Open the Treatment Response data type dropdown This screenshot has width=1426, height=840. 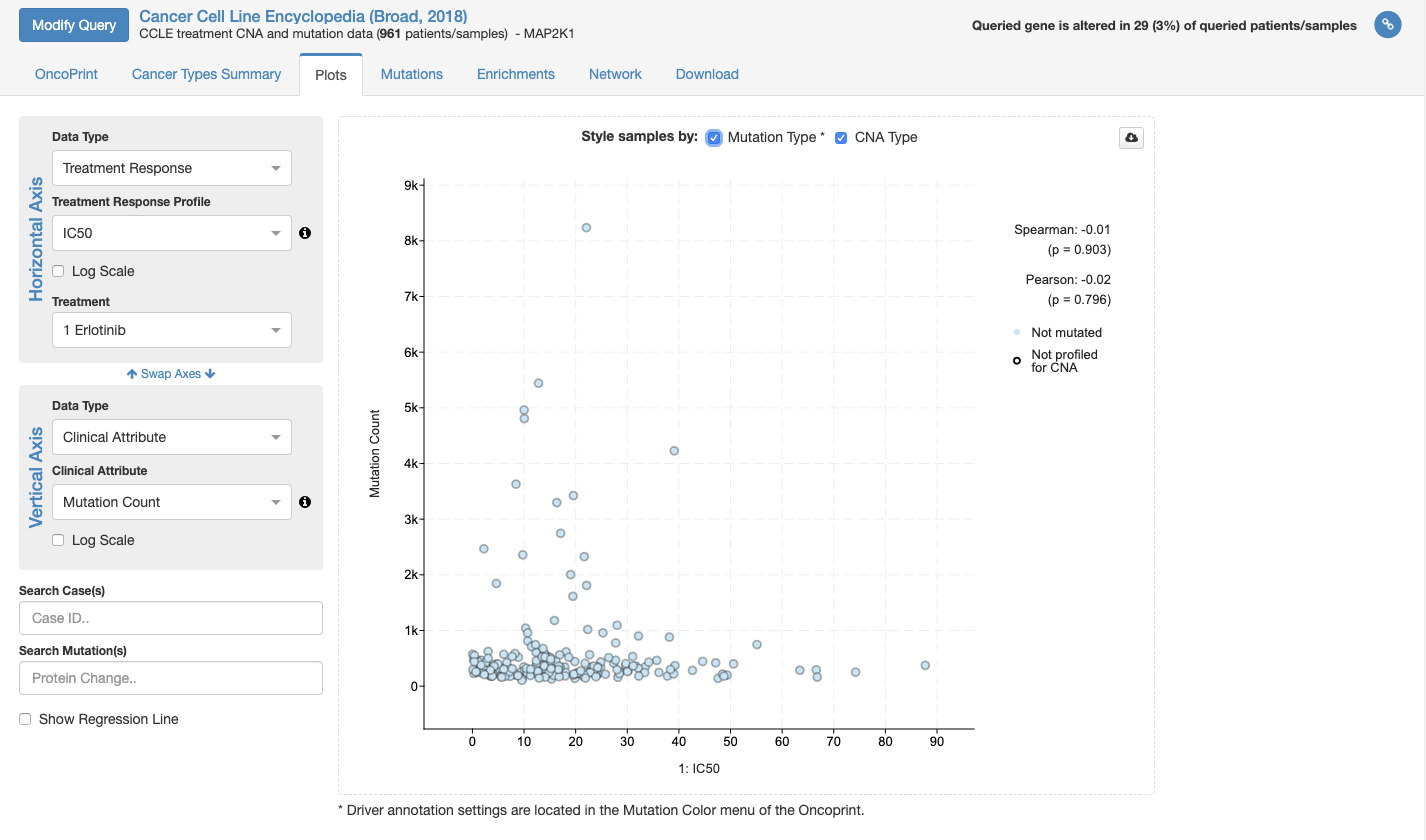(171, 167)
